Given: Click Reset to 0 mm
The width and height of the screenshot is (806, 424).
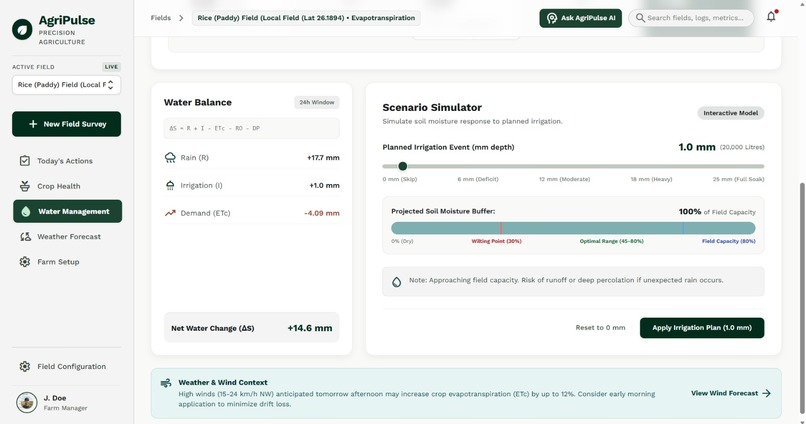Looking at the screenshot, I should (600, 327).
